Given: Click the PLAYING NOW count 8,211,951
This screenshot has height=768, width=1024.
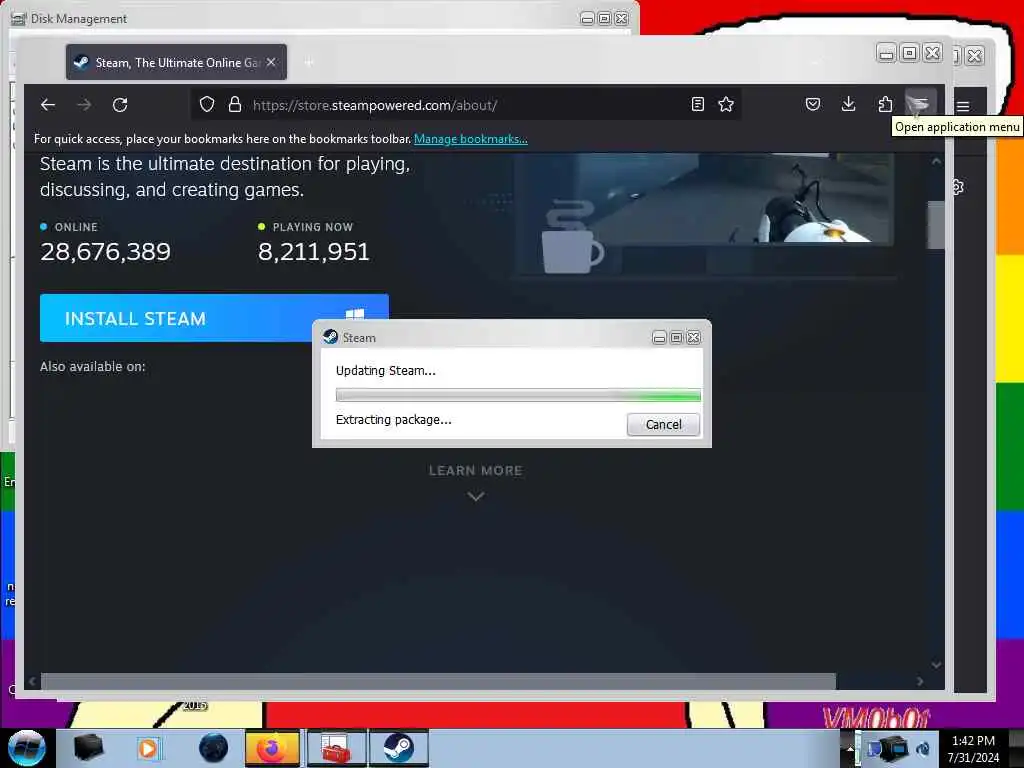Looking at the screenshot, I should pos(313,251).
